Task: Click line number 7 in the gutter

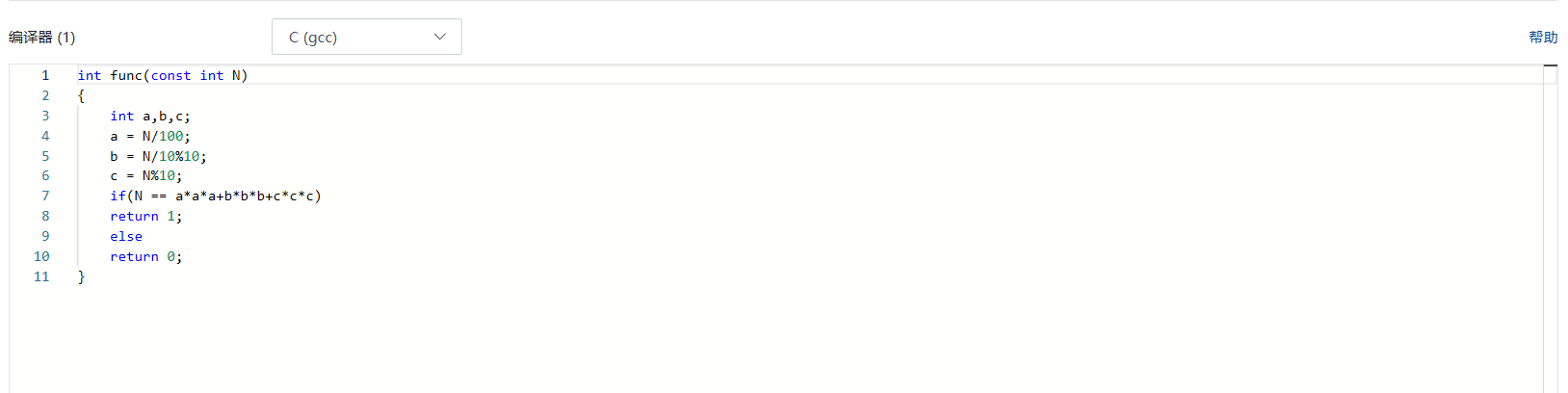Action: click(44, 196)
